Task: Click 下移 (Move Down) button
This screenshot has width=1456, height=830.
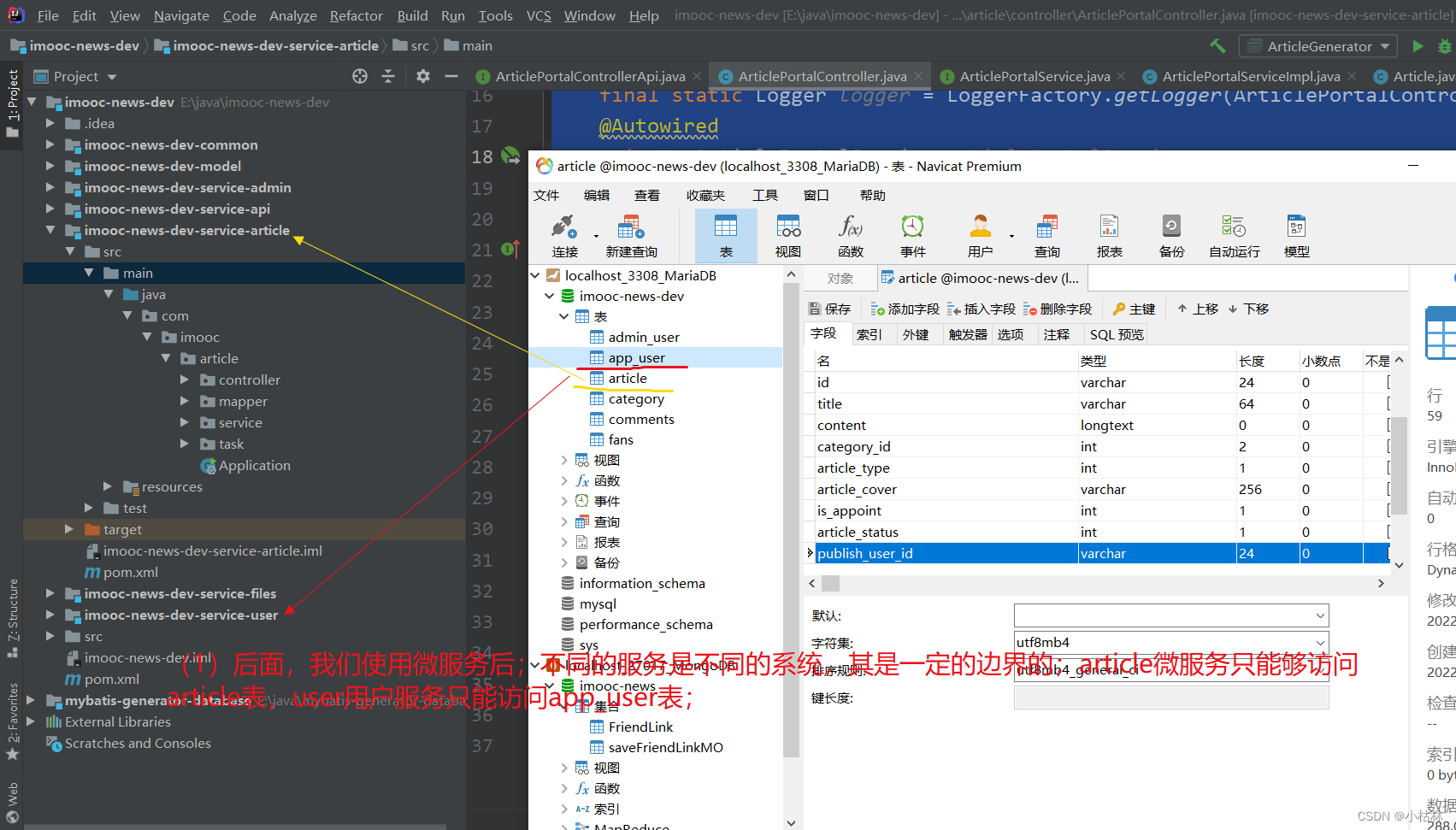Action: point(1248,309)
